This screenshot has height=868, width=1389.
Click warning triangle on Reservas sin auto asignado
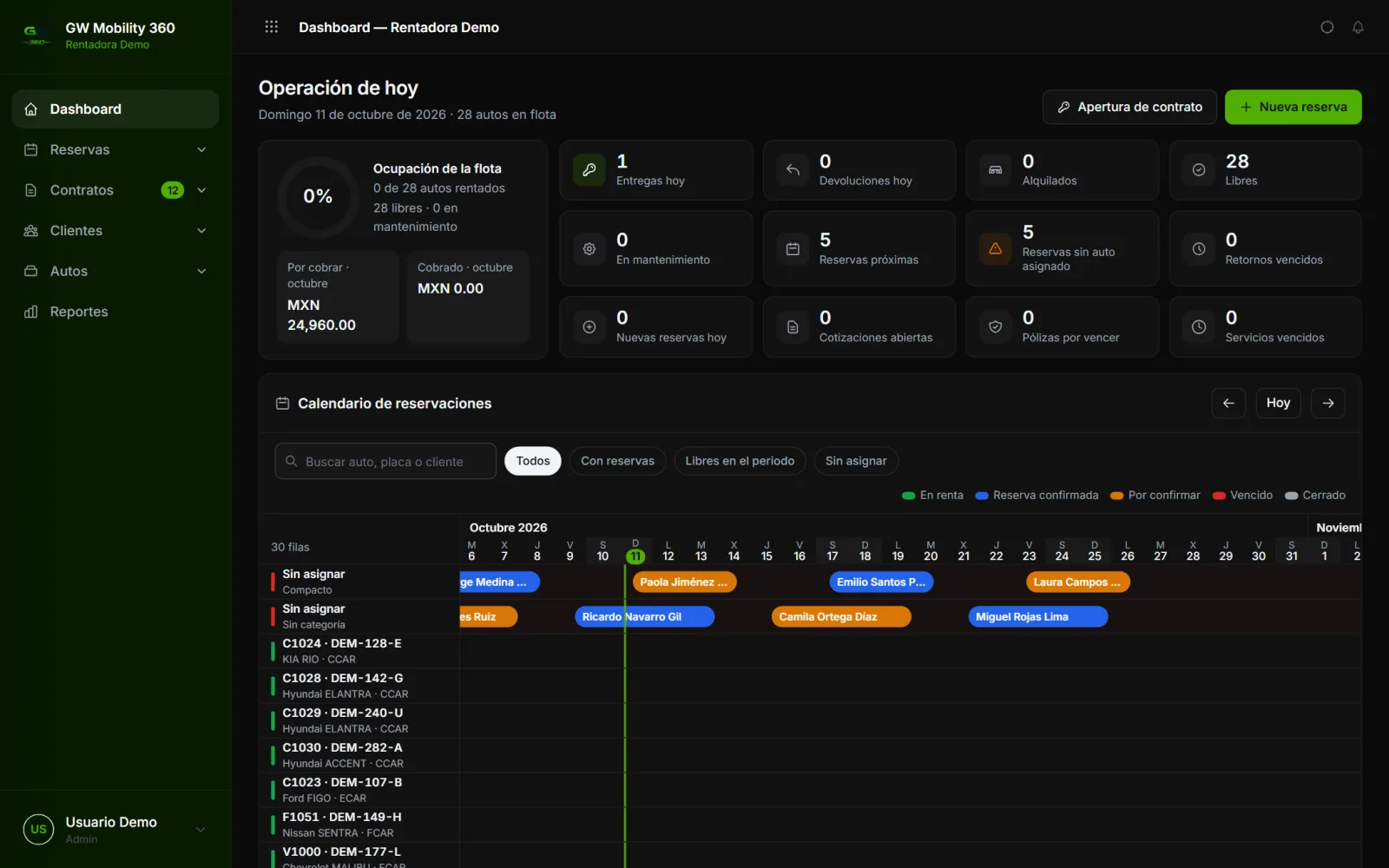(x=996, y=248)
